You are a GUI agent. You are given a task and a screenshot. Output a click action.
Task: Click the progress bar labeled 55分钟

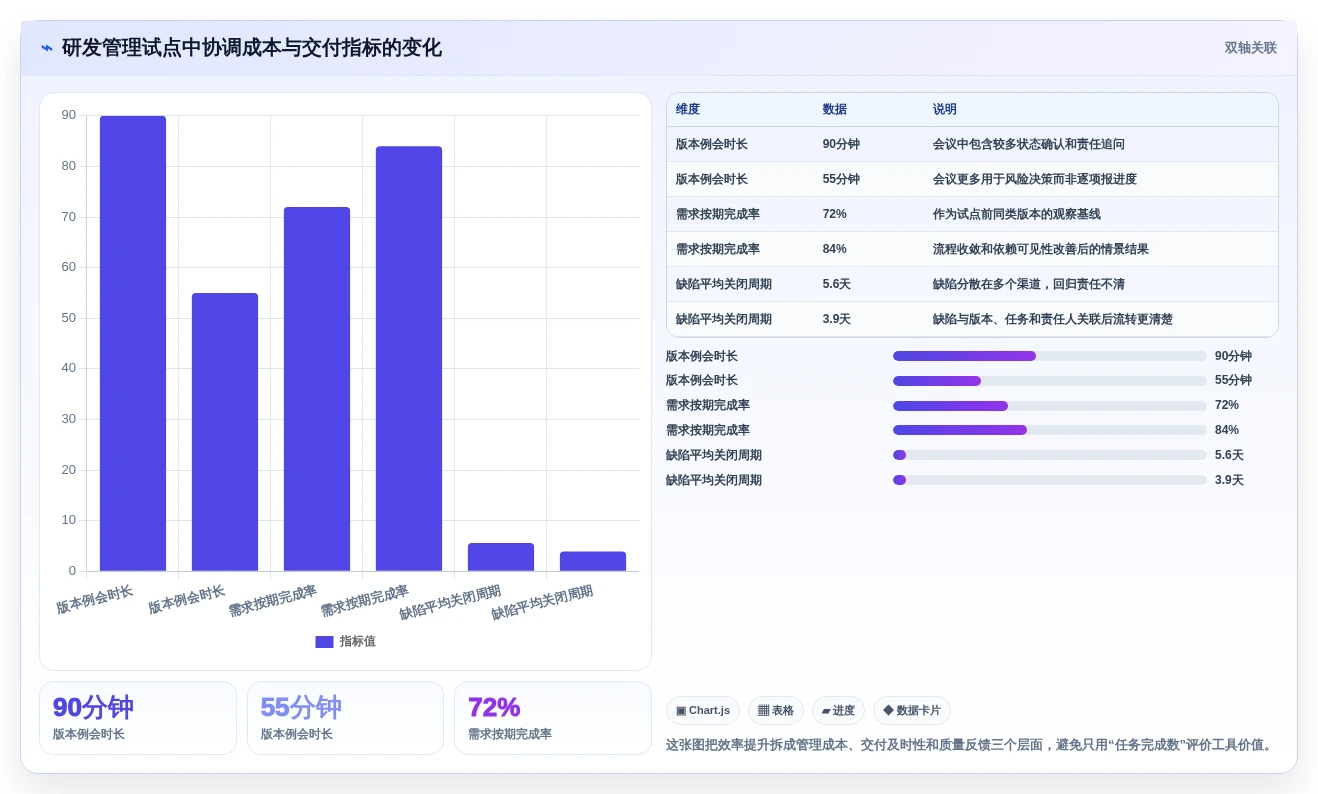[1050, 381]
